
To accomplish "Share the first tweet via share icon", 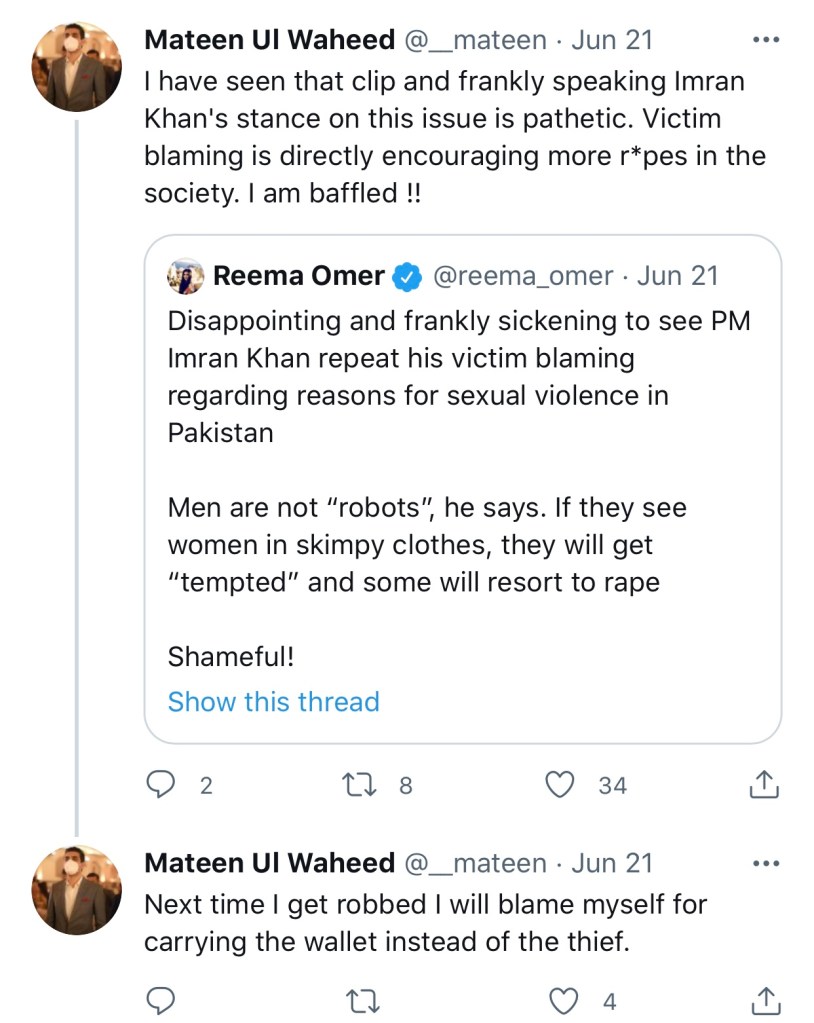I will 763,785.
